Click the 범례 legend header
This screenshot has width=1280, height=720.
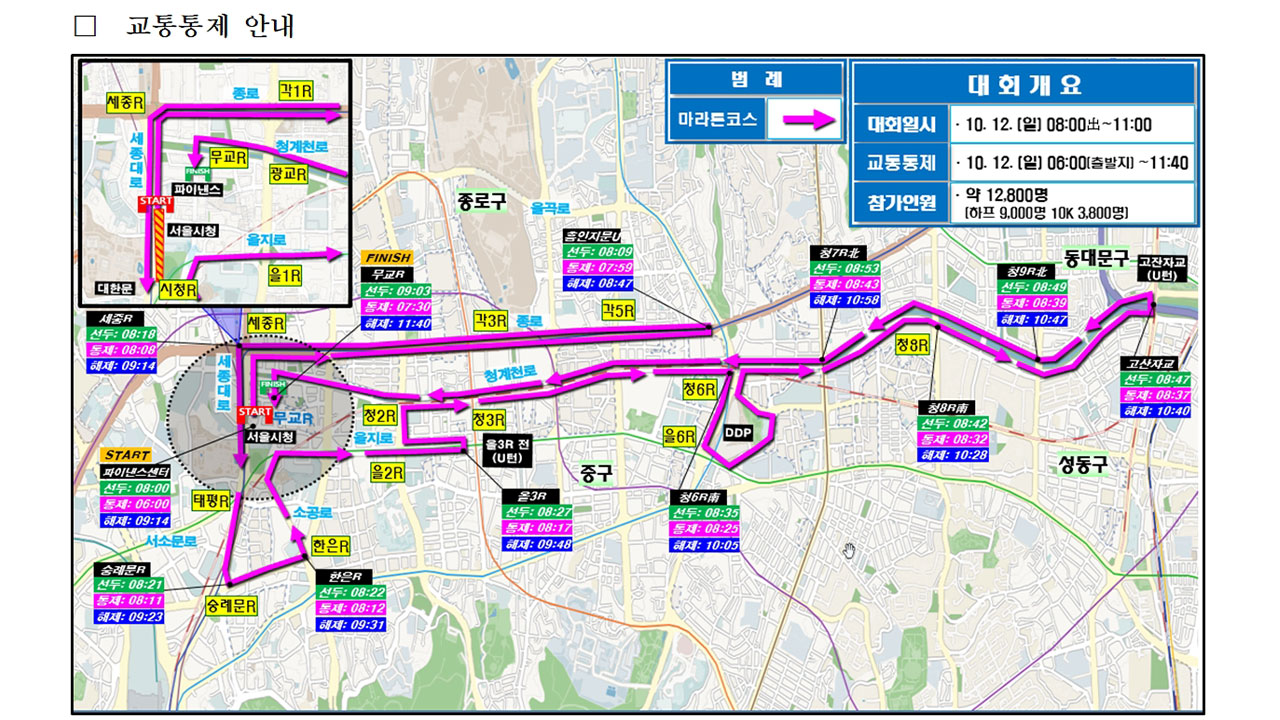coord(756,80)
